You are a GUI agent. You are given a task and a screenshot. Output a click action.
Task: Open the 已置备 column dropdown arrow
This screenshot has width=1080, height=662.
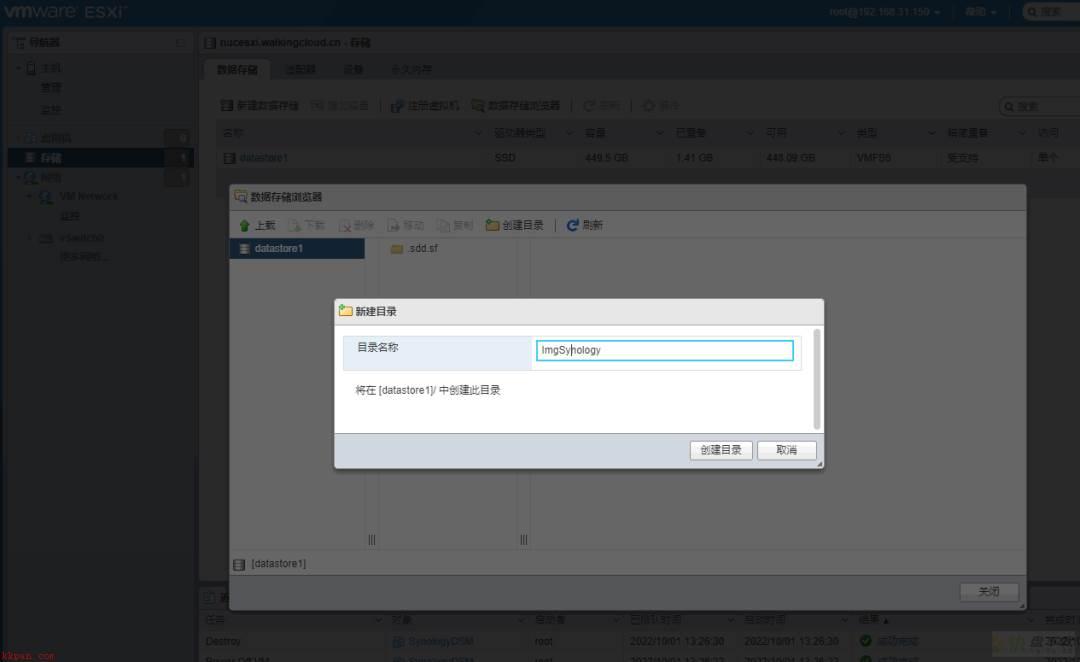(x=749, y=133)
